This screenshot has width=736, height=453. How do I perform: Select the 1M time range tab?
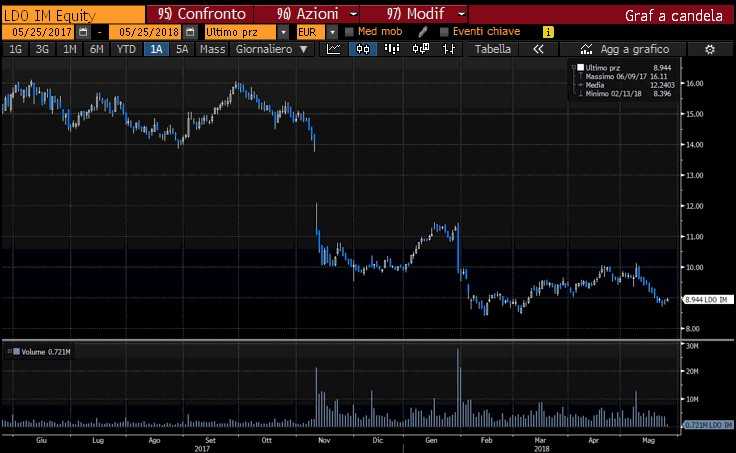[x=70, y=49]
